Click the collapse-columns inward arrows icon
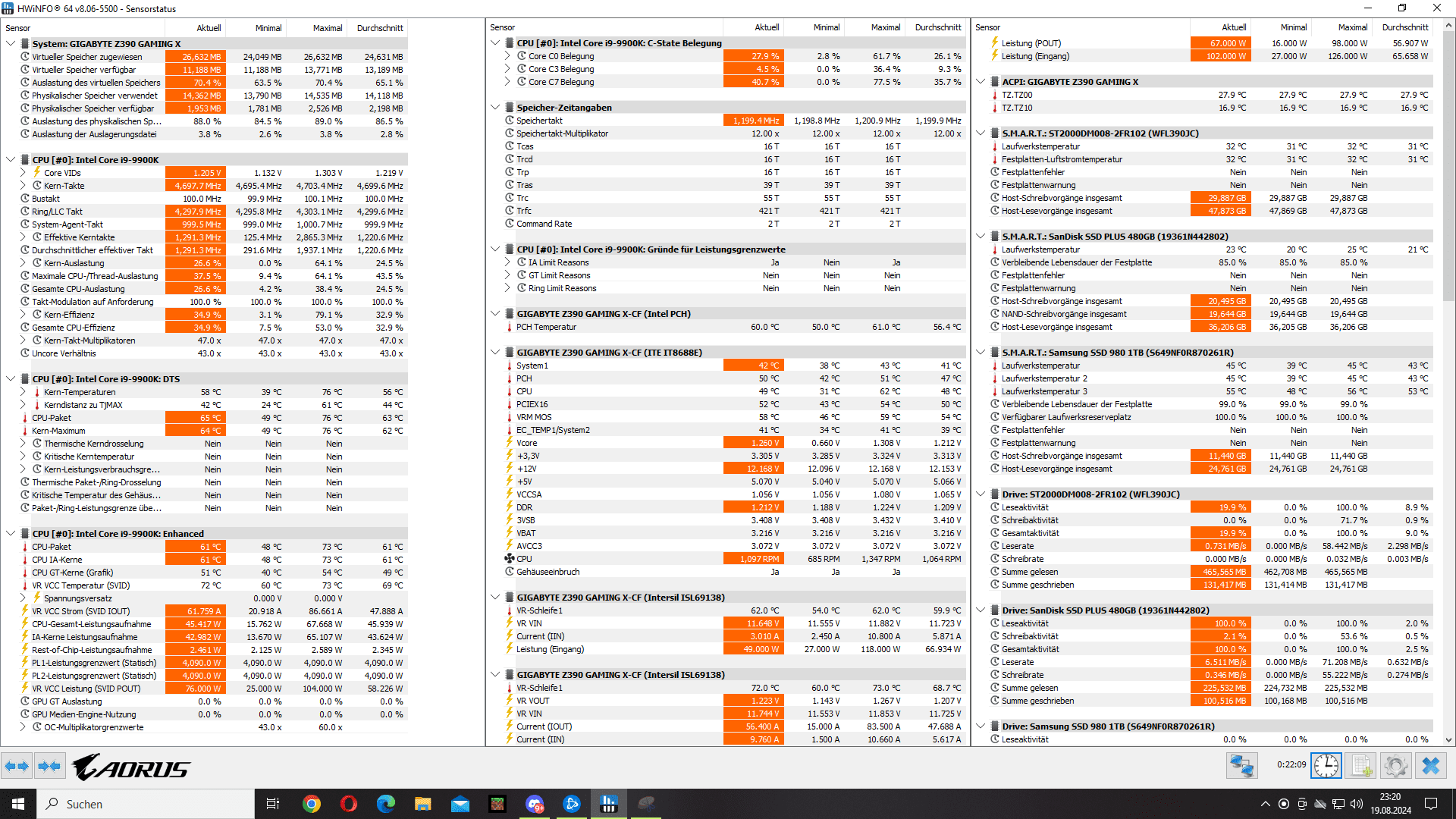The height and width of the screenshot is (819, 1456). [49, 767]
